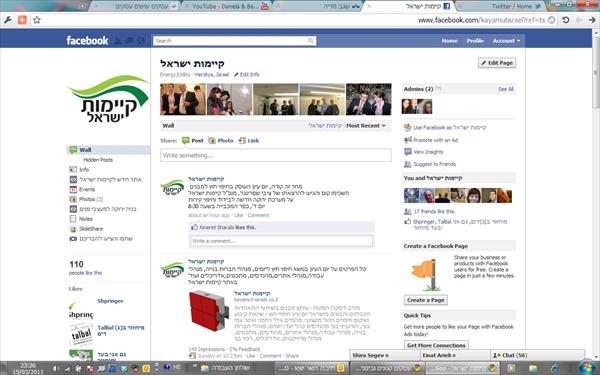Open the Chrome wrench settings menu
The height and width of the screenshot is (375, 600).
[x=8, y=20]
